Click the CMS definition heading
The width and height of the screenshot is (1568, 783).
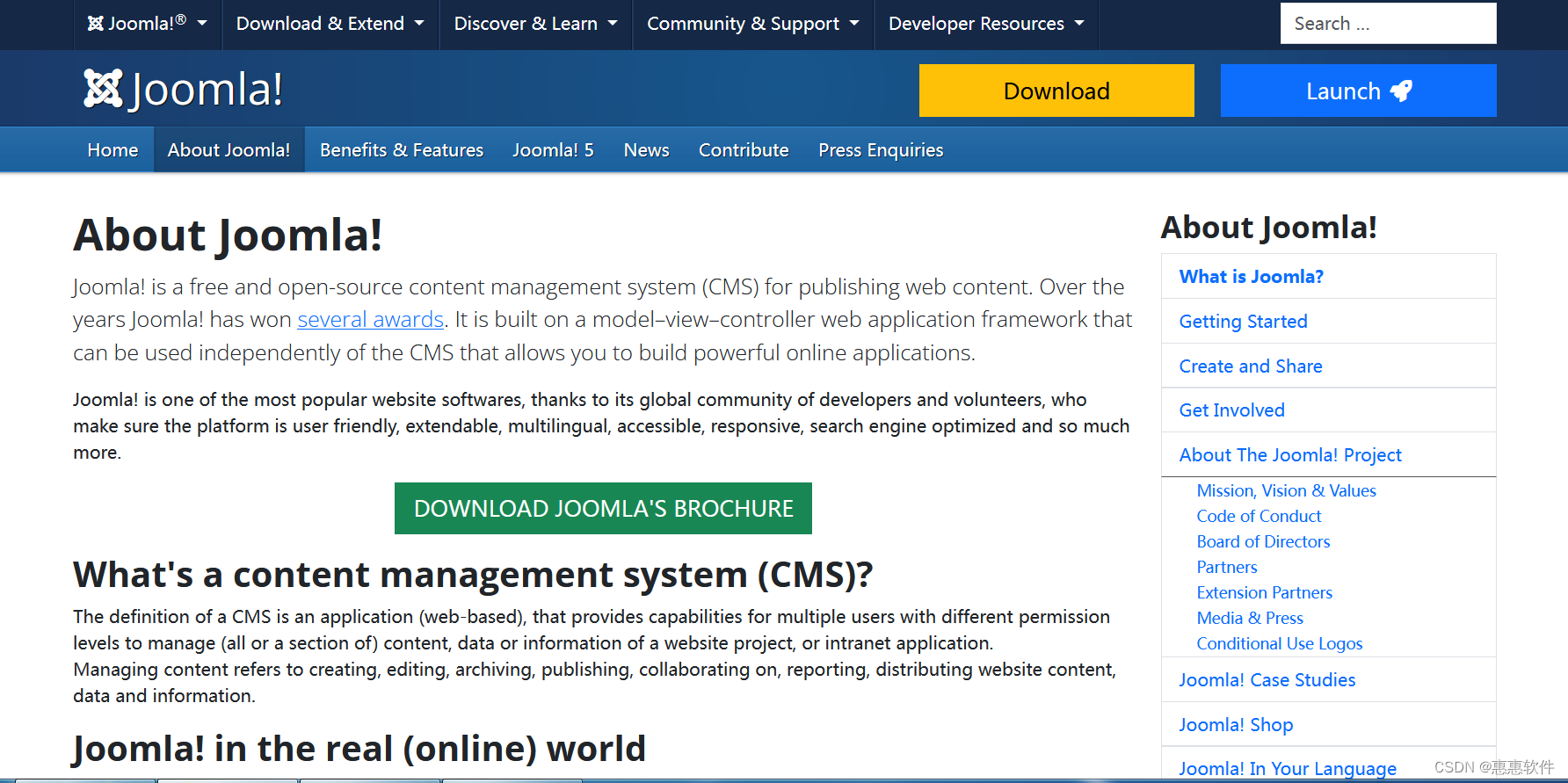(x=473, y=575)
